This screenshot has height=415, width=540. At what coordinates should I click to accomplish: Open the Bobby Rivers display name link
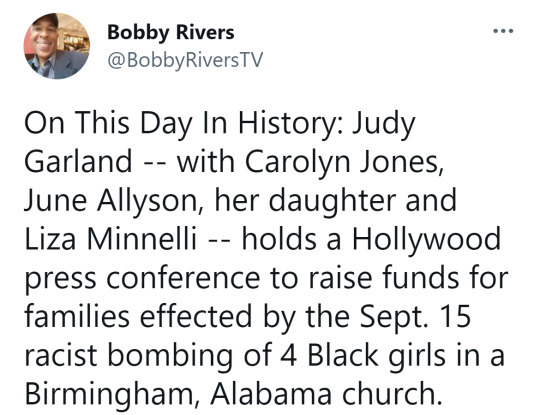tap(171, 33)
